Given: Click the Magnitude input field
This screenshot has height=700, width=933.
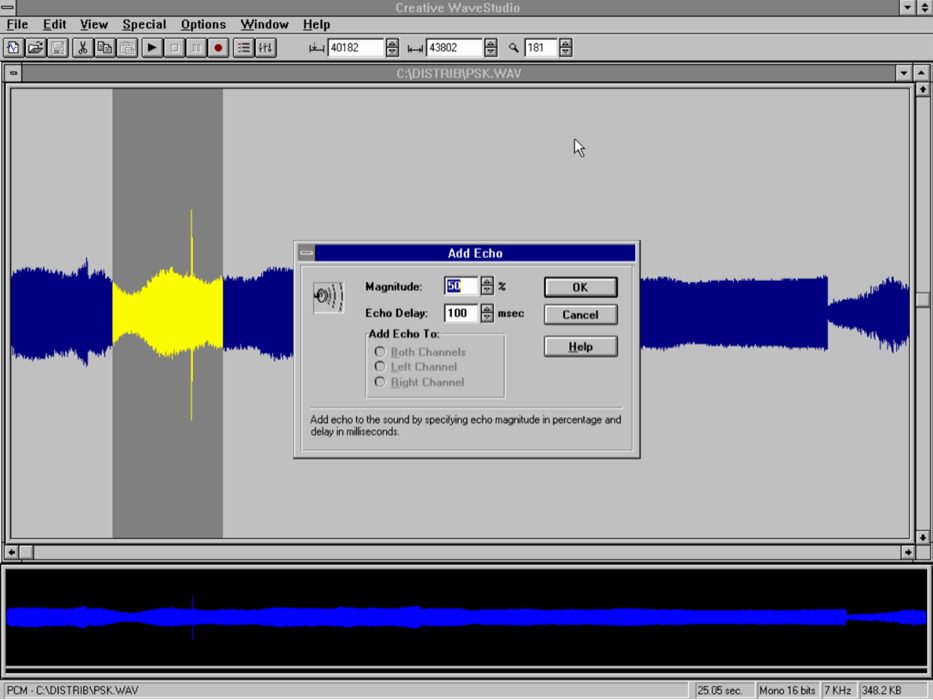Looking at the screenshot, I should (462, 286).
